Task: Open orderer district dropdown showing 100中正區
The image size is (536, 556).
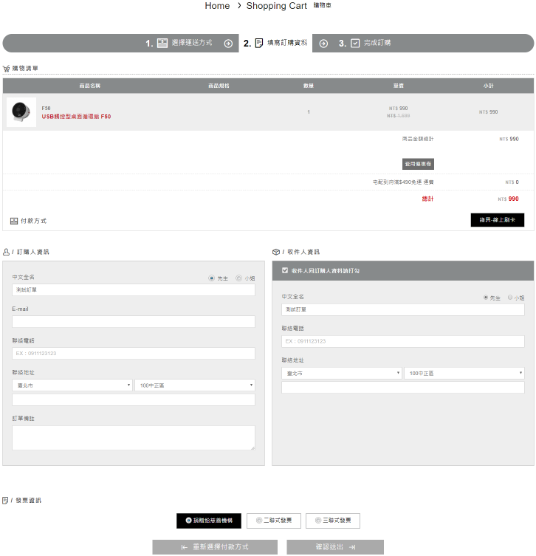Action: tap(195, 385)
